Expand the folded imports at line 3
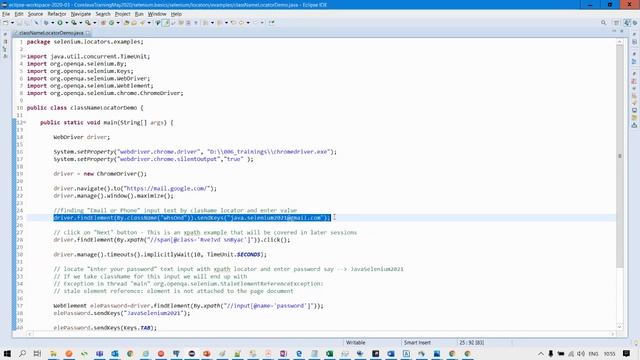Viewport: 640px width, 360px height. coord(24,56)
